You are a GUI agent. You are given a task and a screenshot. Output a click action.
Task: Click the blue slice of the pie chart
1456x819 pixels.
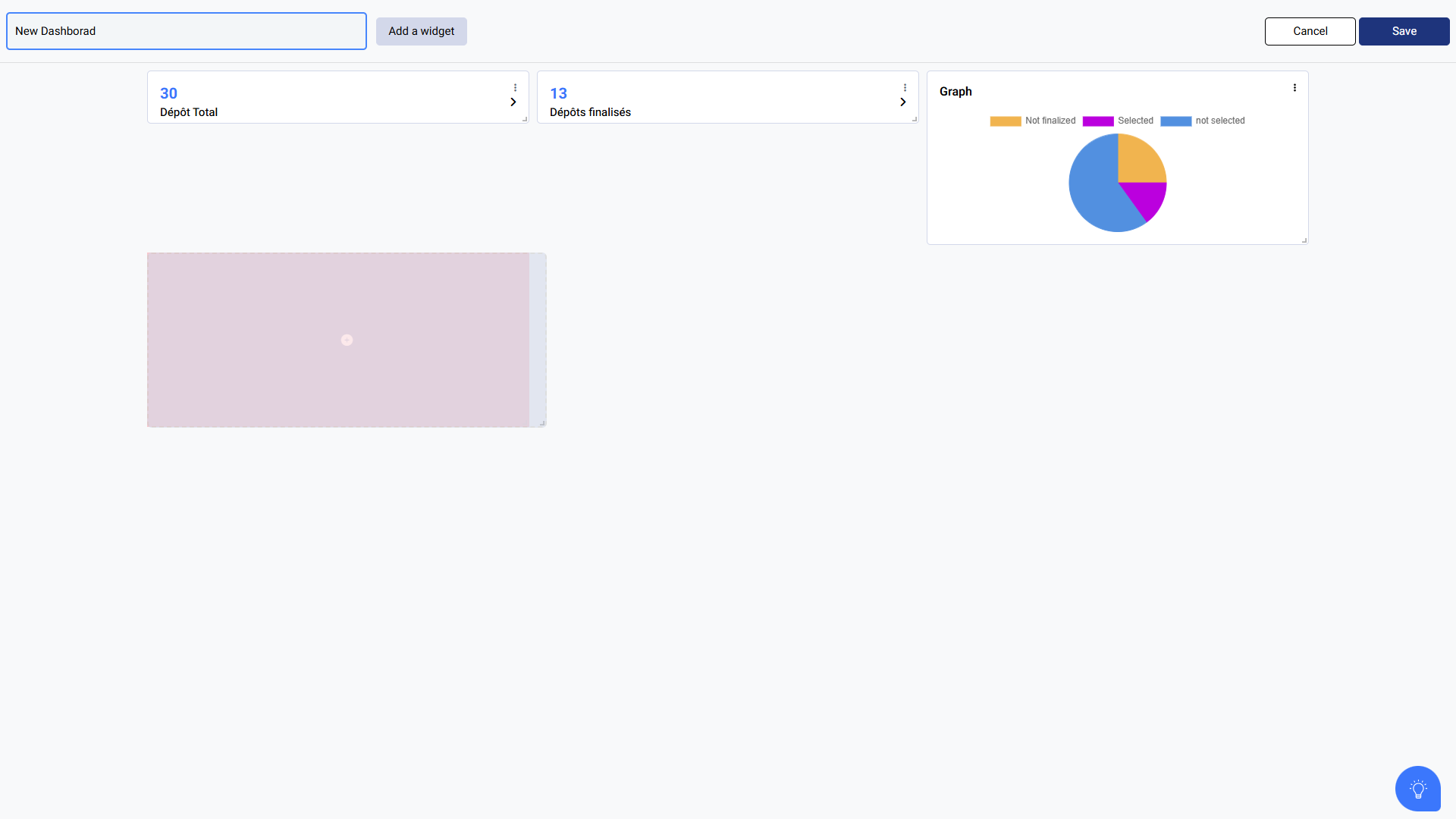1092,190
